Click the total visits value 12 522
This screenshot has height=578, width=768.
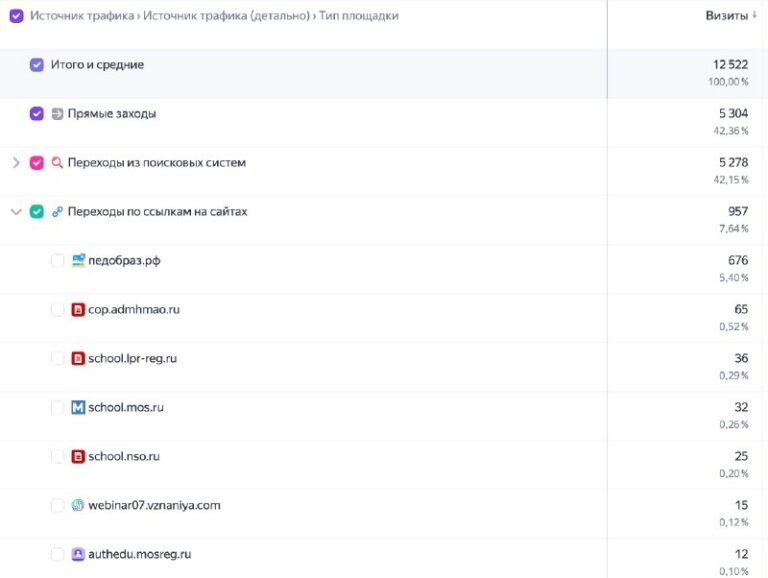pyautogui.click(x=730, y=65)
